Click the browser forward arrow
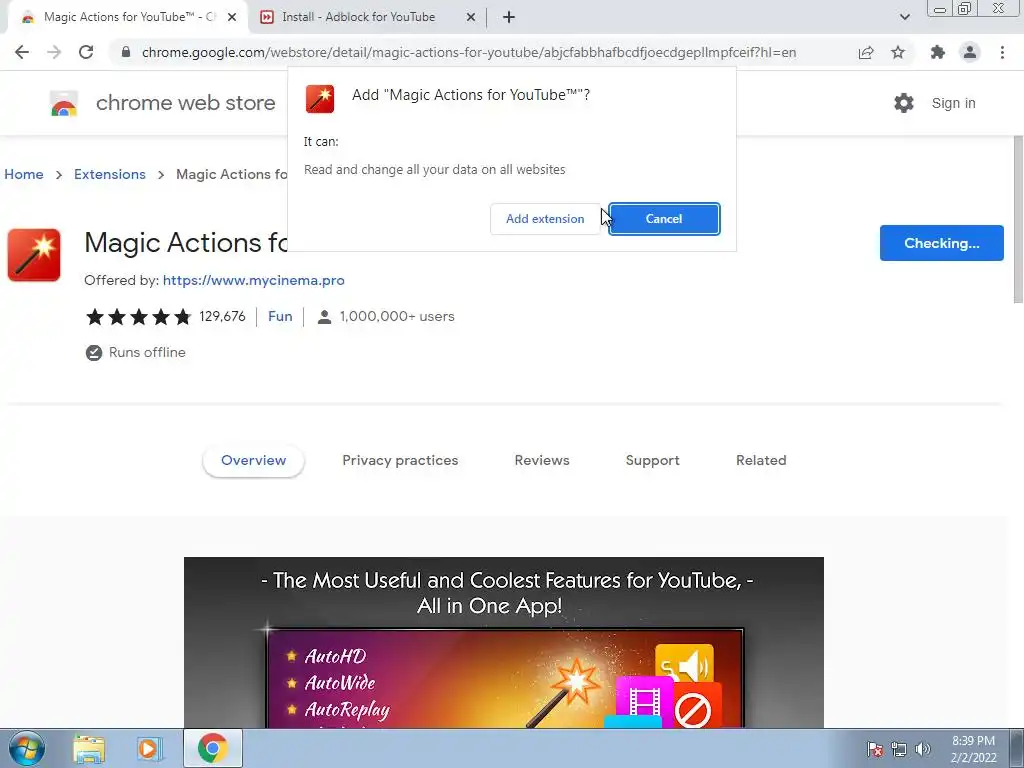Screen dimensions: 1024x768 tap(54, 52)
